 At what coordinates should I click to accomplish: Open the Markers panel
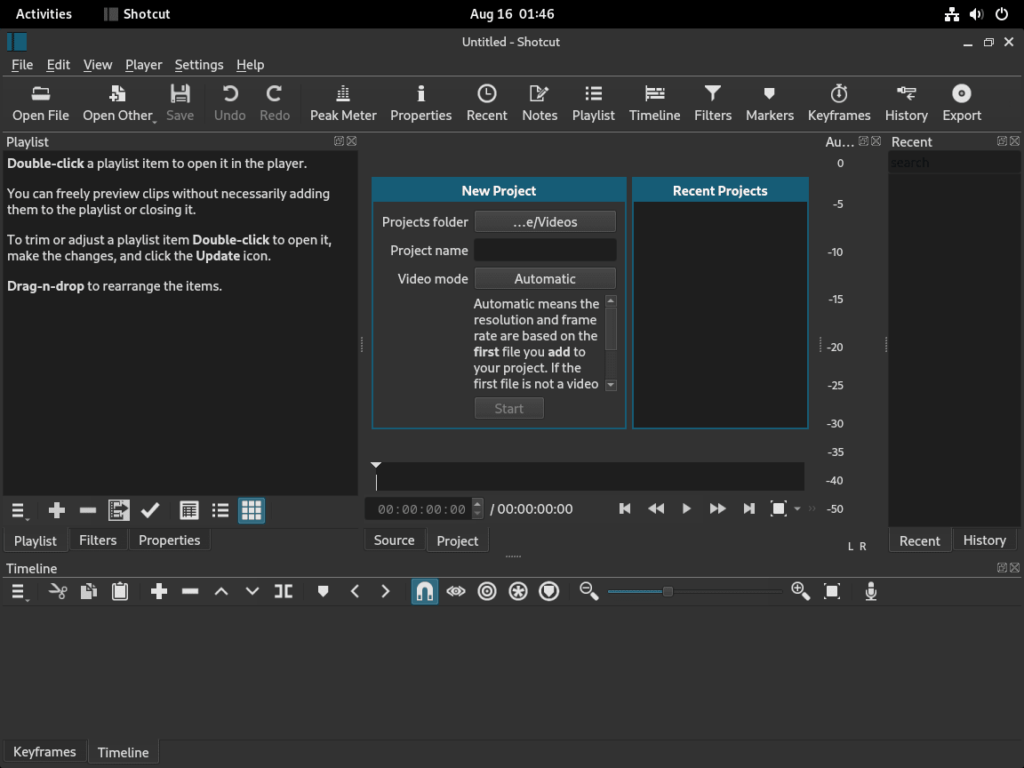[769, 103]
